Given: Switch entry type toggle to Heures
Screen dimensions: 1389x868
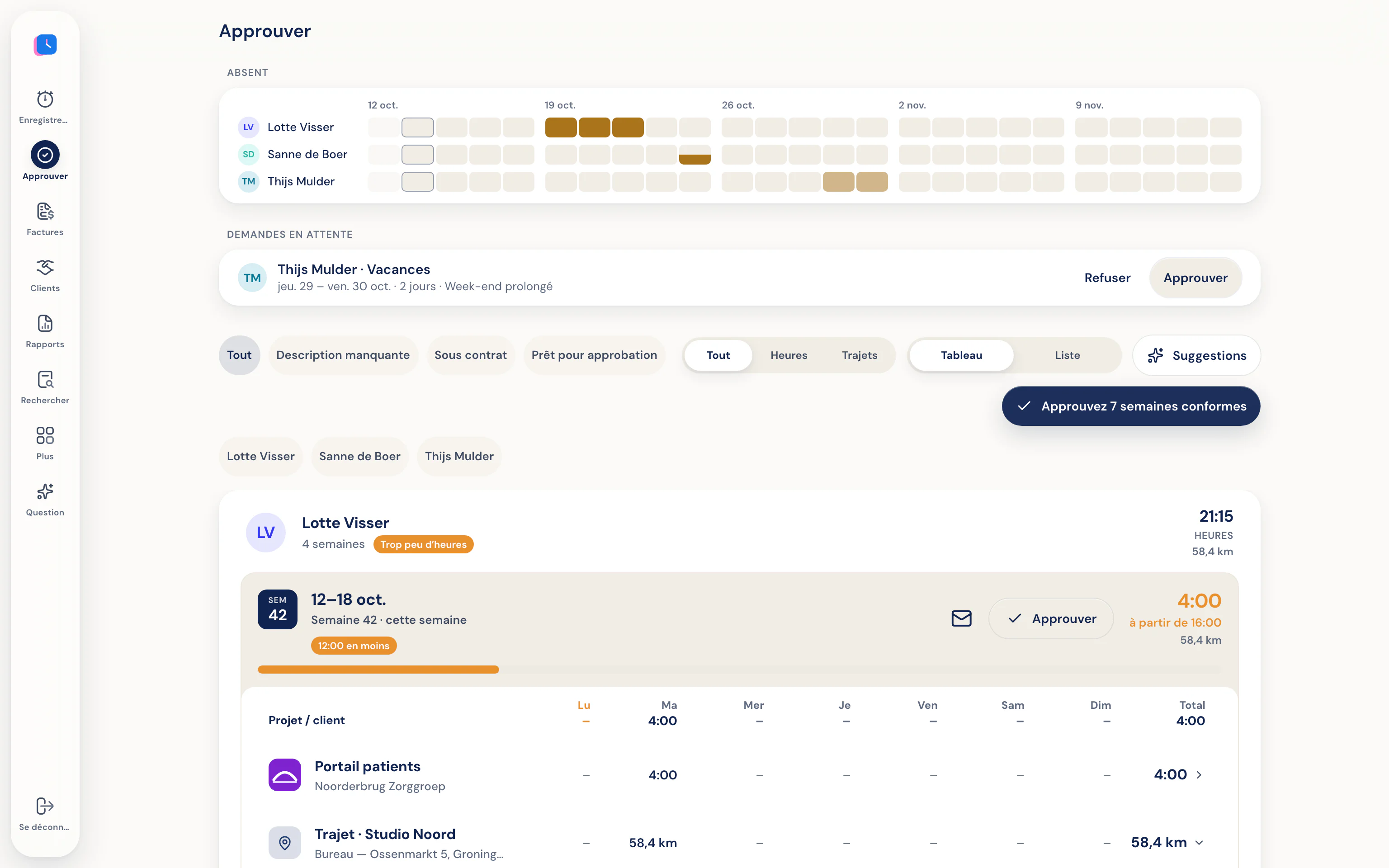Looking at the screenshot, I should [789, 355].
